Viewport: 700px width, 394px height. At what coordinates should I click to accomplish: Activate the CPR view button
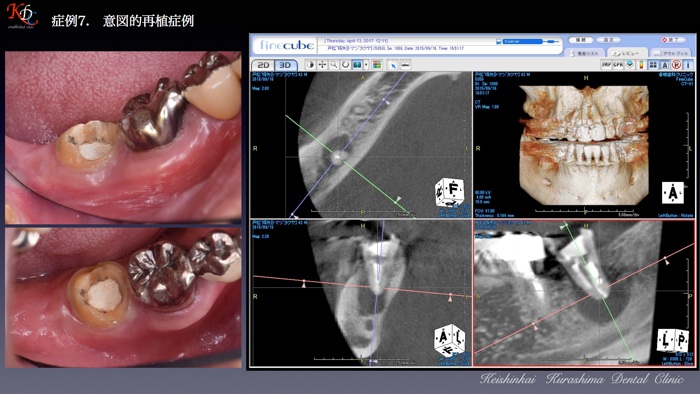618,65
